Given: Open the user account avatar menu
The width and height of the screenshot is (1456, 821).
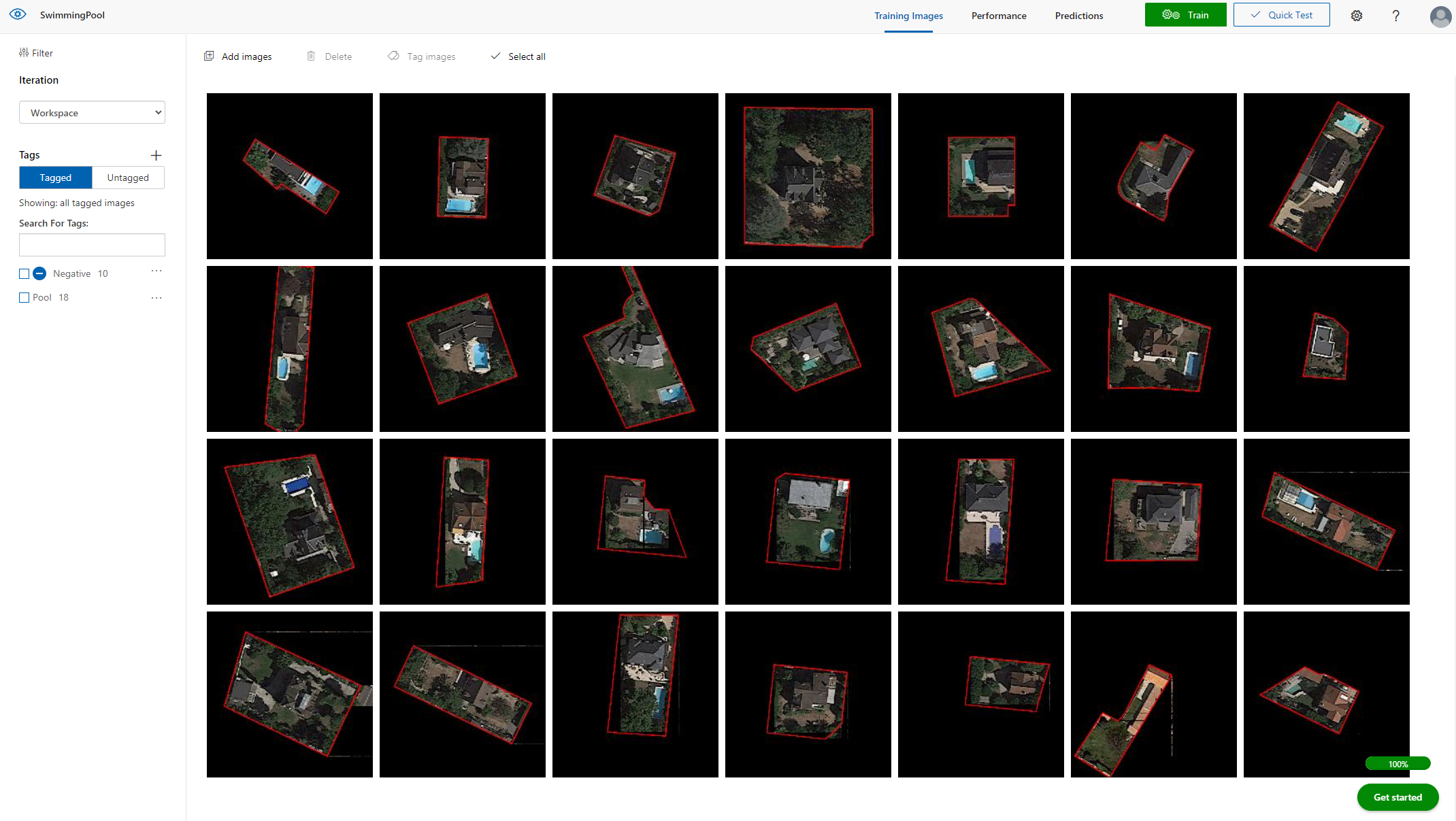Looking at the screenshot, I should click(x=1440, y=16).
